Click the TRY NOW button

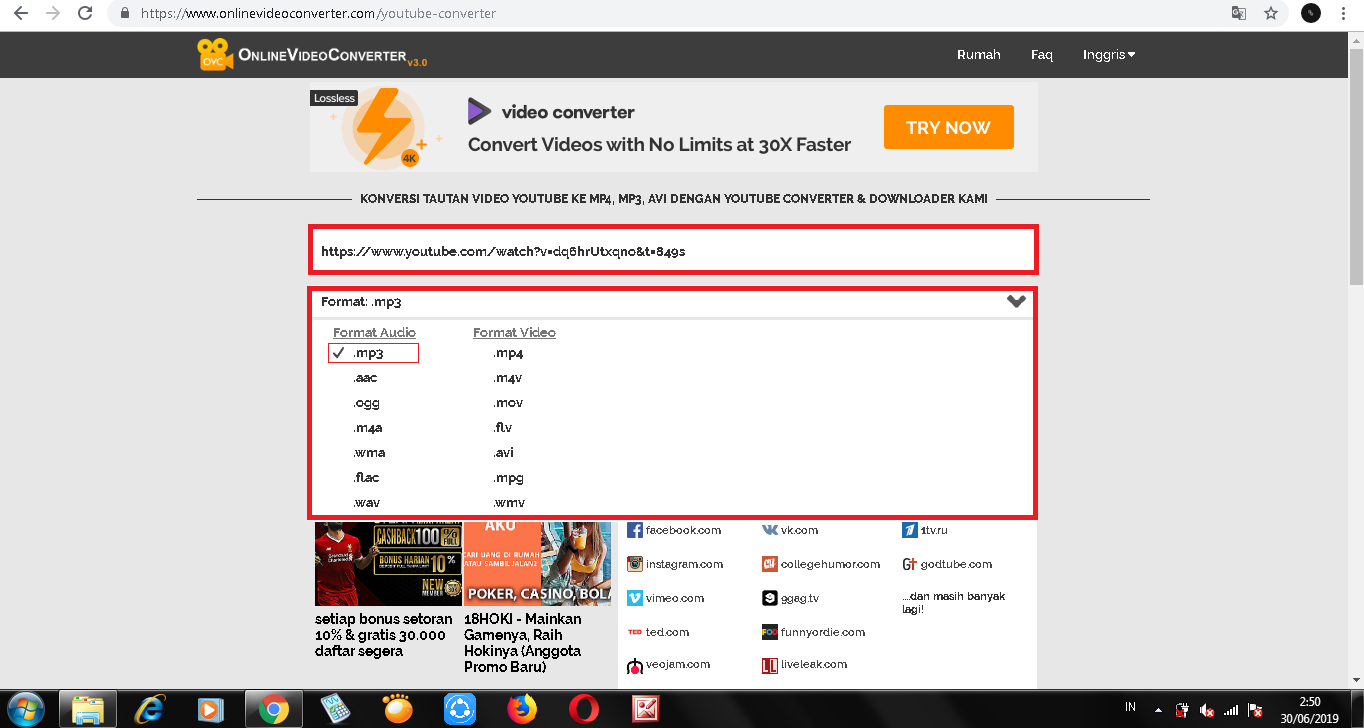pyautogui.click(x=948, y=127)
